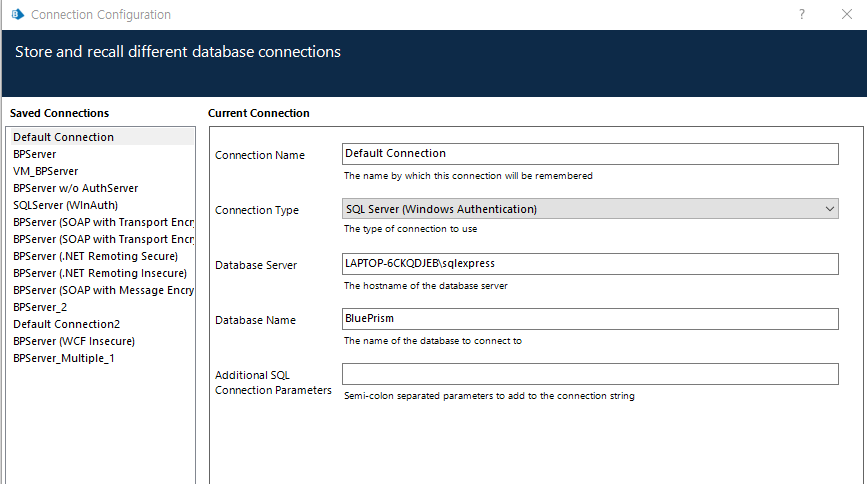Select BPServer (.NET Remoting Insecure) connection
This screenshot has width=867, height=484.
101,273
